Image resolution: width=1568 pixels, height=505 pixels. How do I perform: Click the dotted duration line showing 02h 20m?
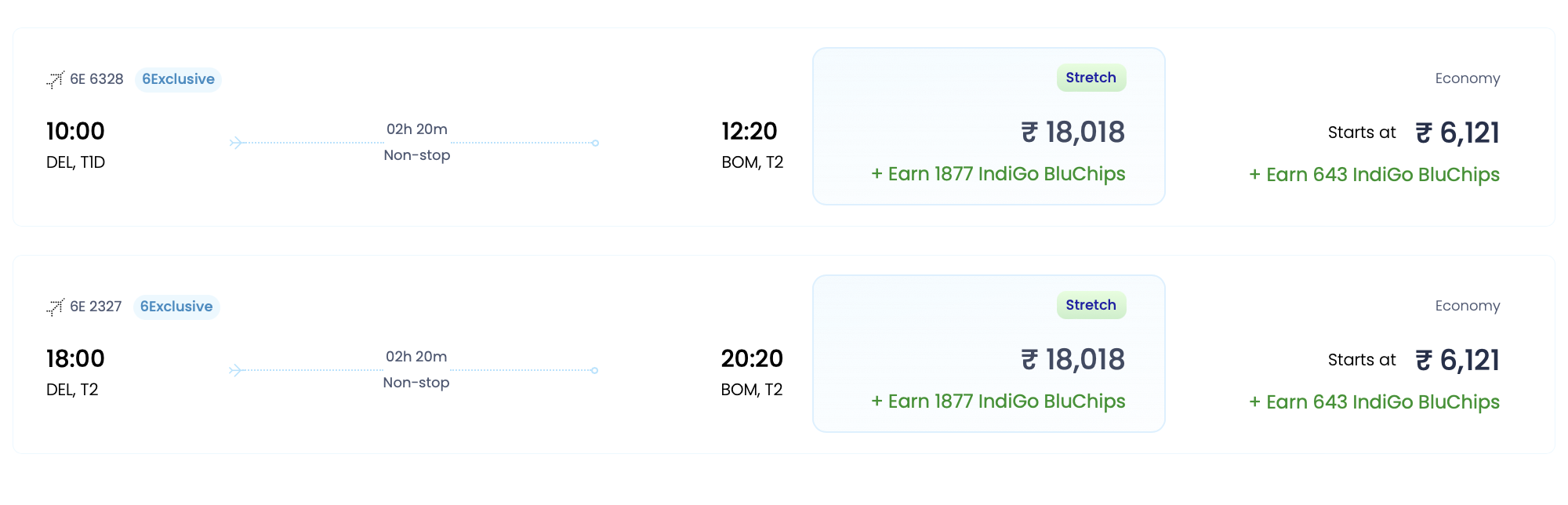[416, 141]
